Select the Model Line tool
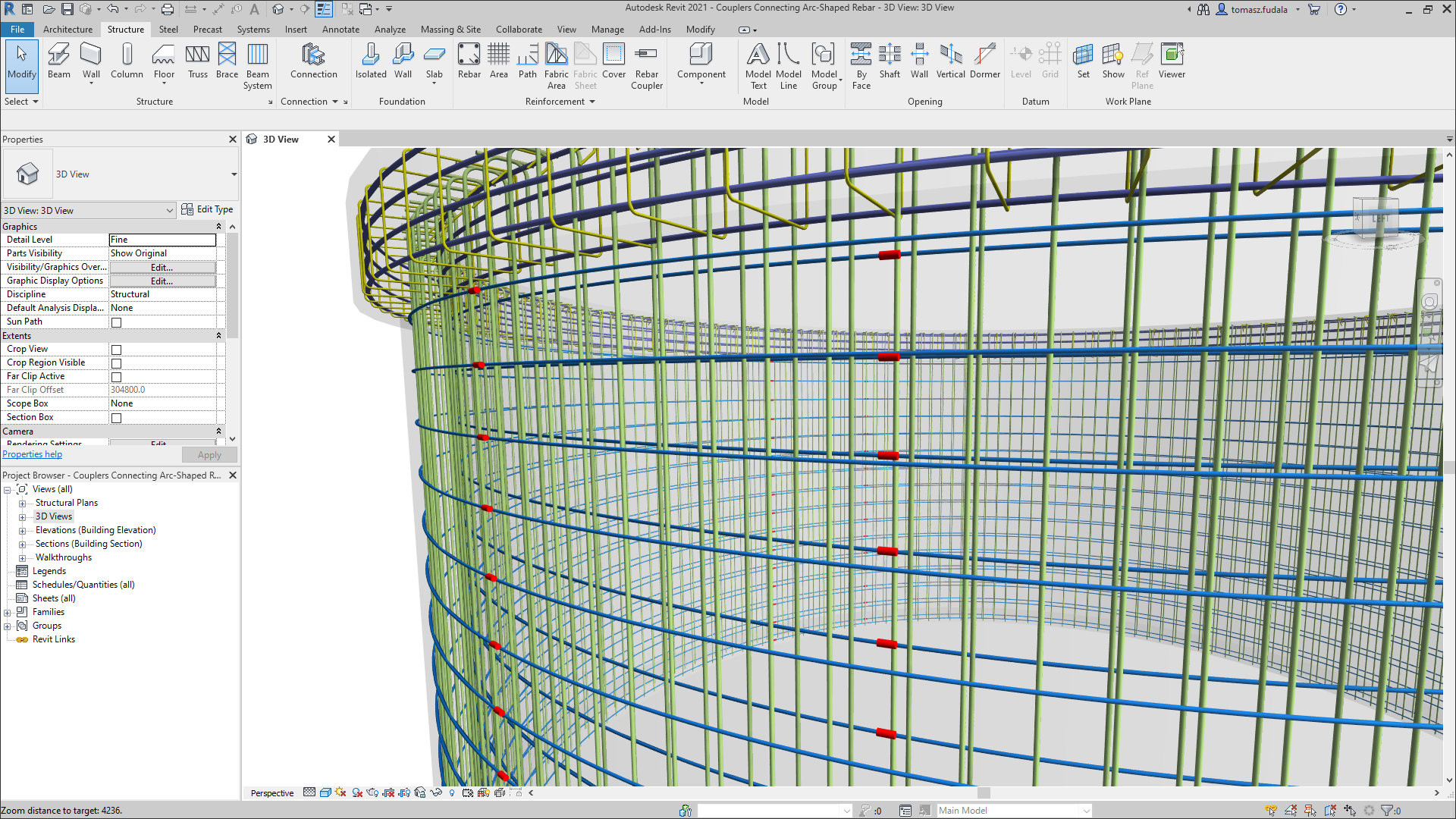The width and height of the screenshot is (1456, 819). 789,66
